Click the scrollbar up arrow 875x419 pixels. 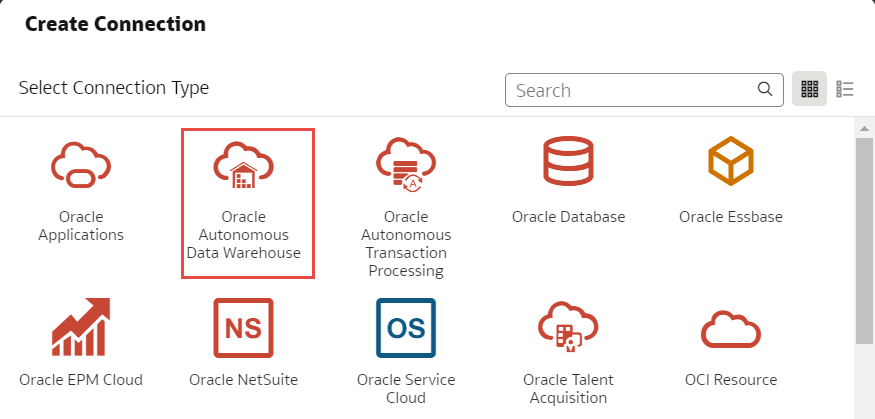[864, 128]
